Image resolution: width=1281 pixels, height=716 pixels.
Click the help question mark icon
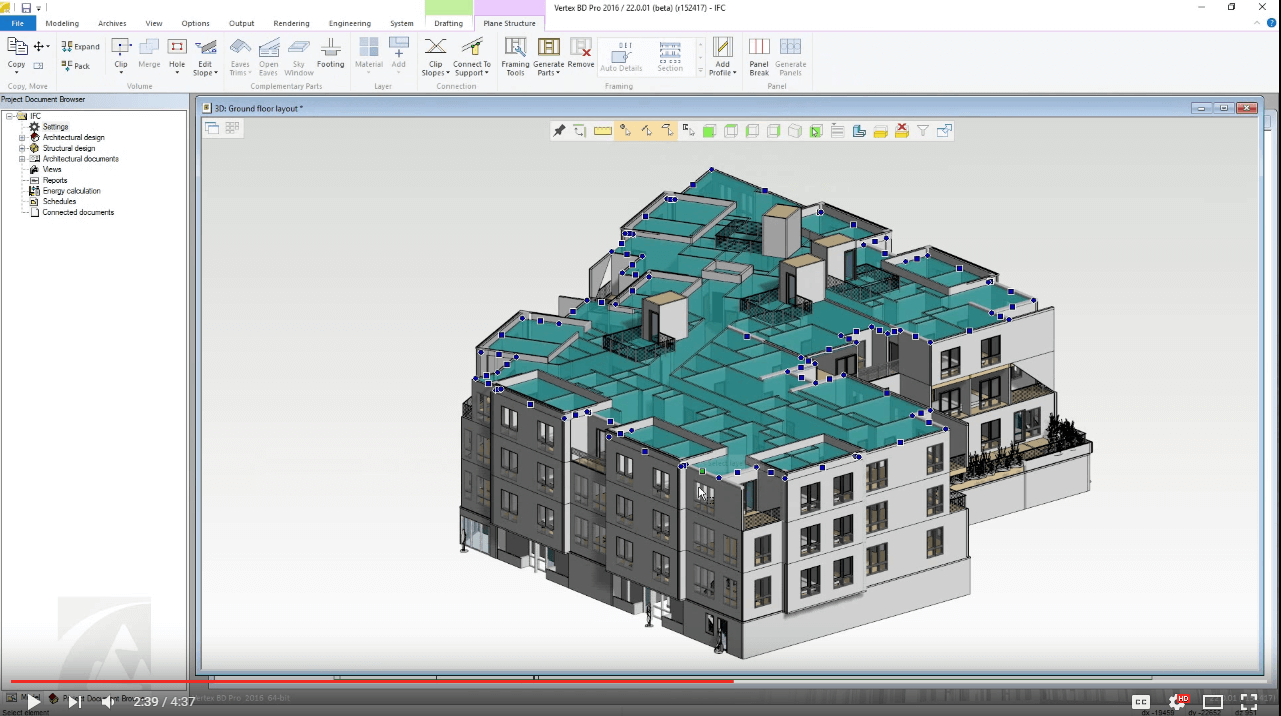[1272, 22]
